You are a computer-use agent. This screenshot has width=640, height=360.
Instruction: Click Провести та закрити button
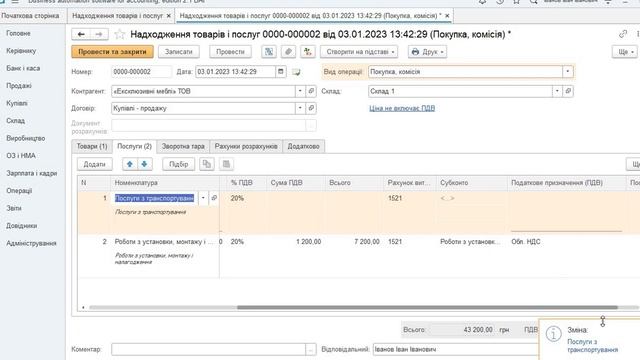[x=112, y=52]
